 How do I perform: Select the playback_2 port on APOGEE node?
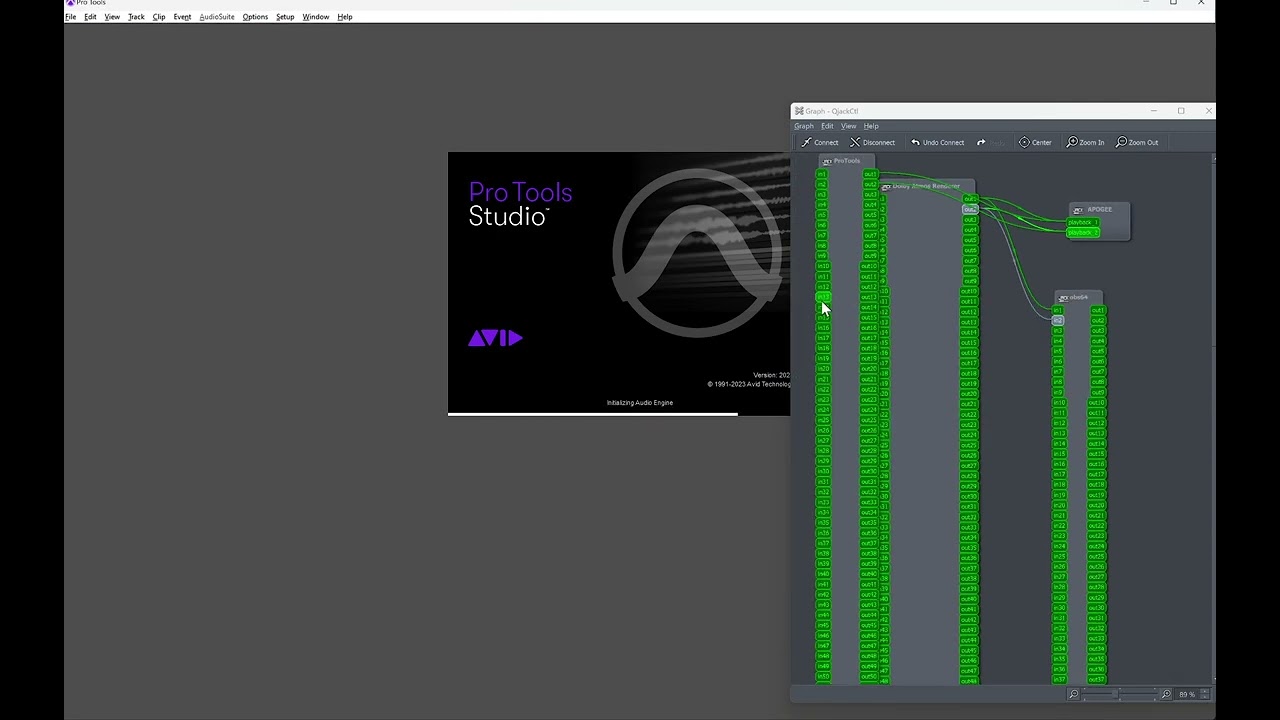point(1083,233)
